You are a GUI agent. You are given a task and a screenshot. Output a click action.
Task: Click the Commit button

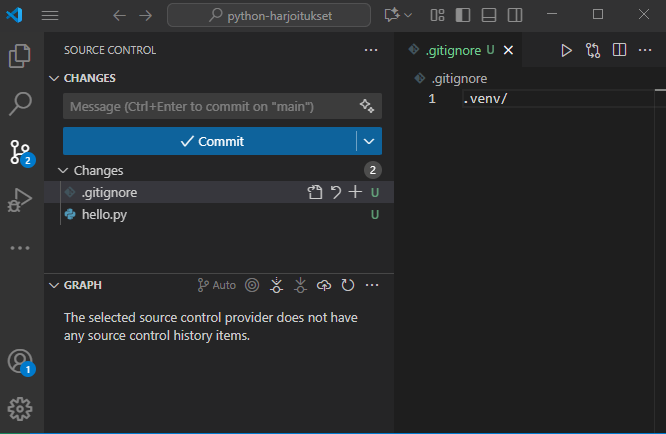pos(210,141)
